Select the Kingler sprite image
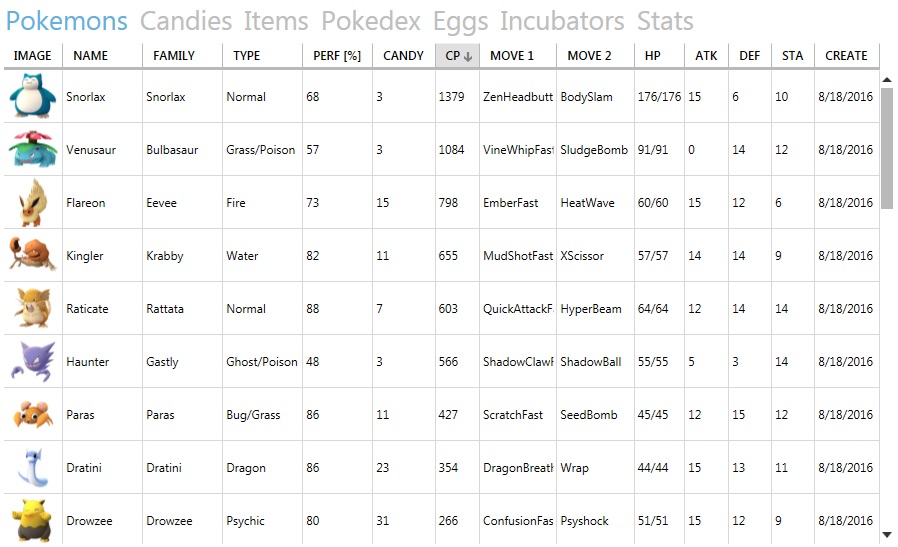Viewport: 898px width, 547px height. pyautogui.click(x=33, y=255)
